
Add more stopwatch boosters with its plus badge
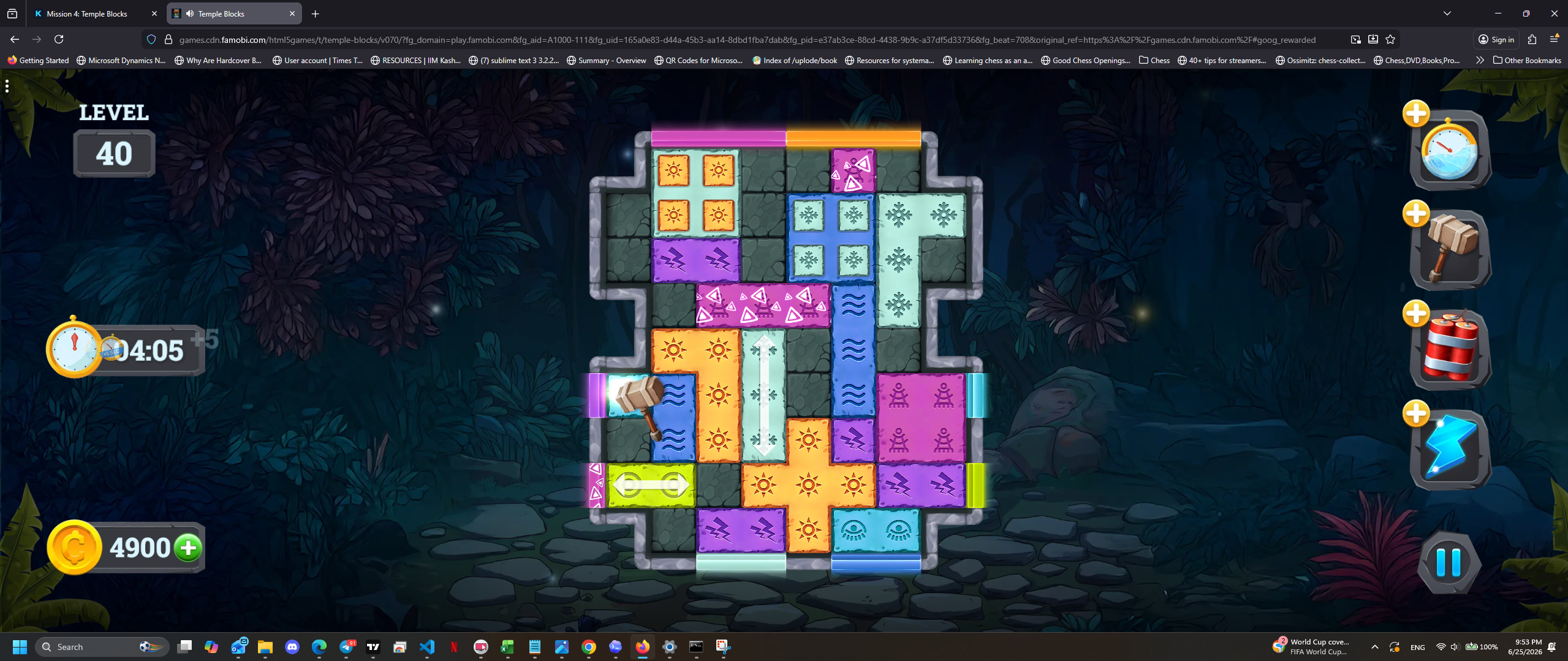point(1416,114)
